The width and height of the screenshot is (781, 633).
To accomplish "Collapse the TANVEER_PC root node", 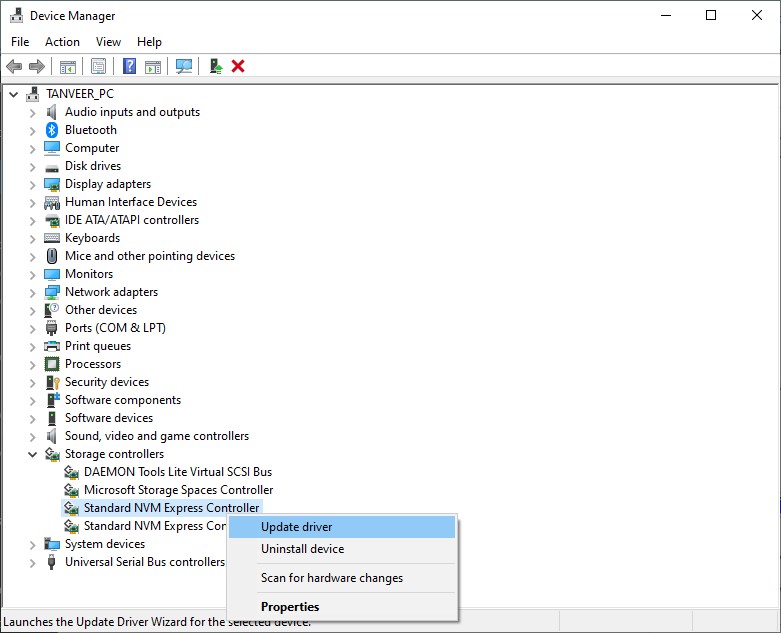I will (14, 94).
